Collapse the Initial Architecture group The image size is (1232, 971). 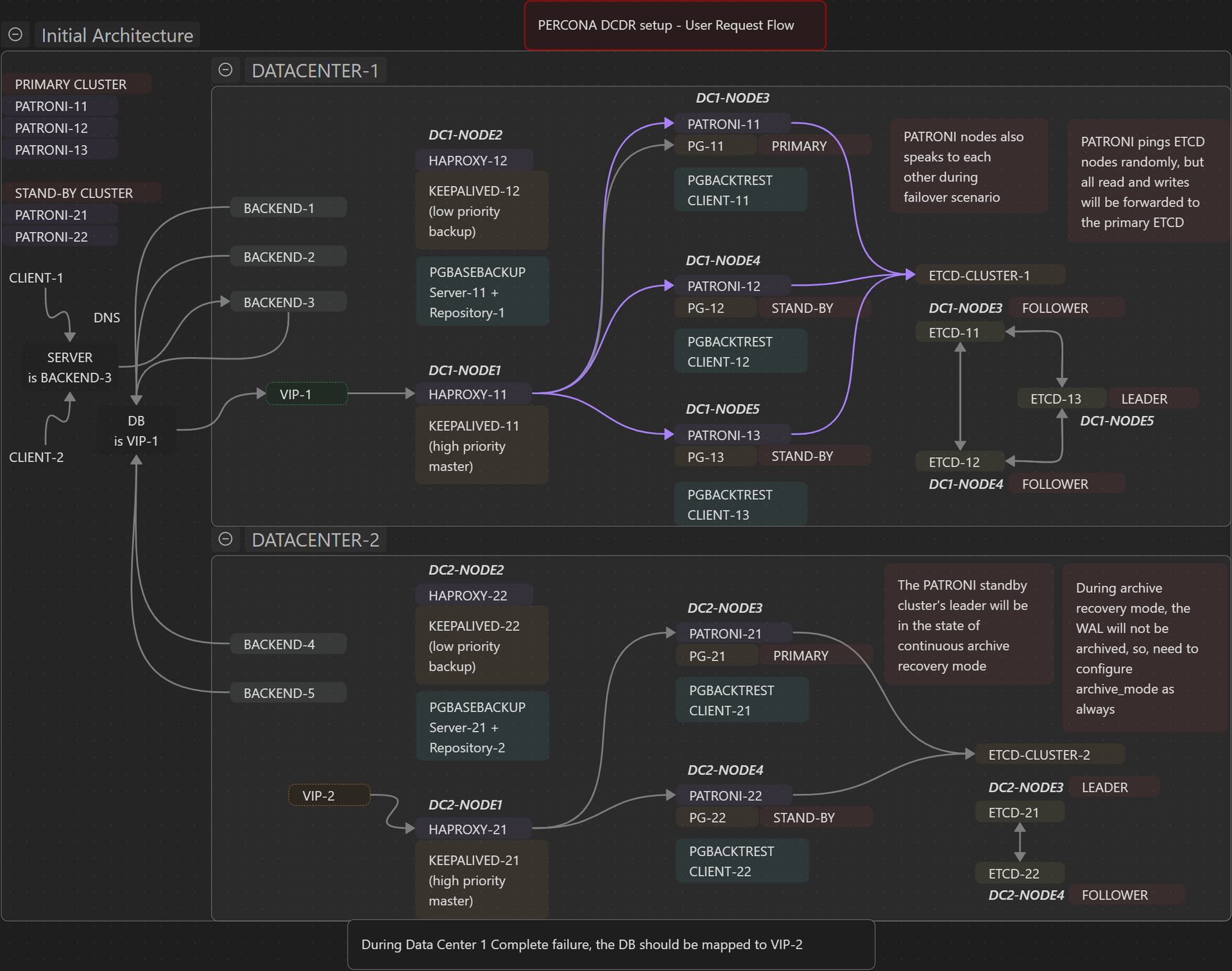click(15, 35)
